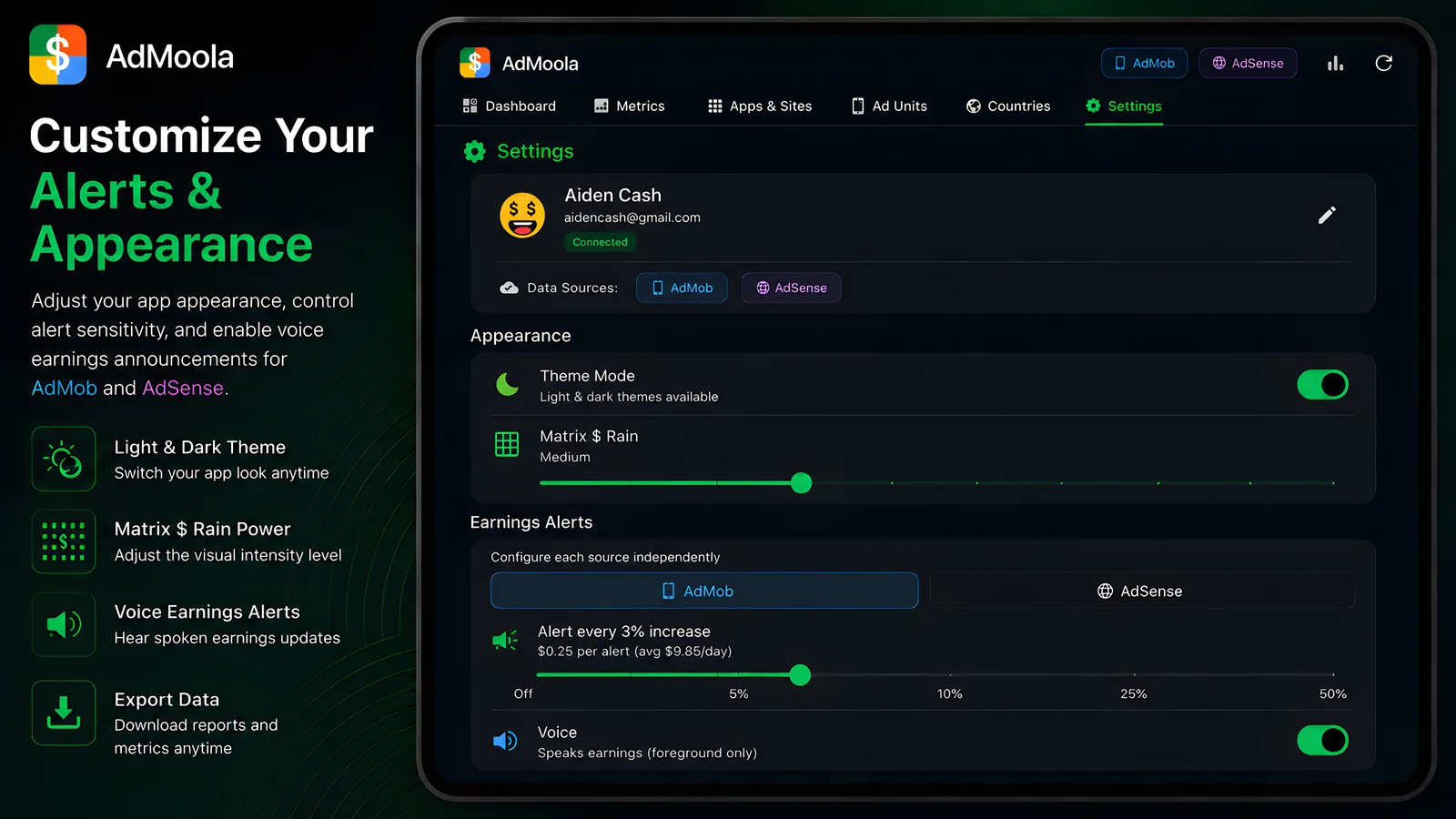Click the AdMob data source chip

(x=682, y=288)
